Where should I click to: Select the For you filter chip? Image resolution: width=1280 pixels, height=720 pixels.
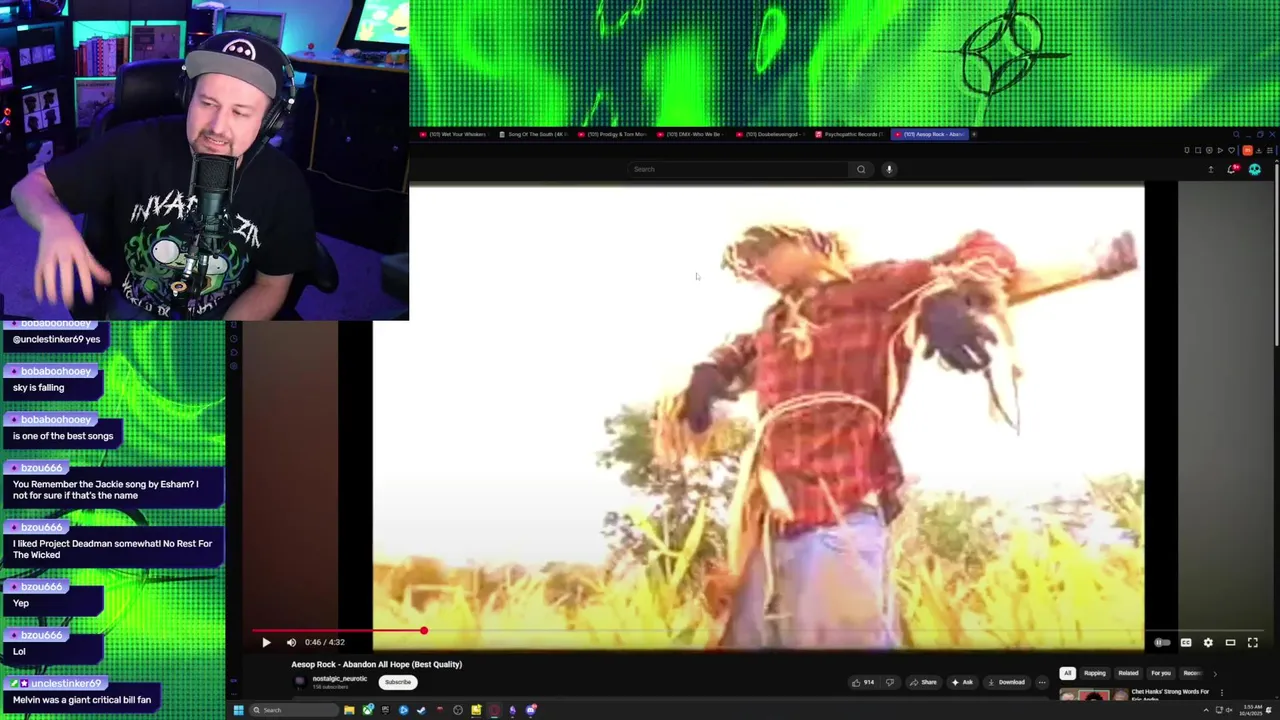(x=1160, y=673)
